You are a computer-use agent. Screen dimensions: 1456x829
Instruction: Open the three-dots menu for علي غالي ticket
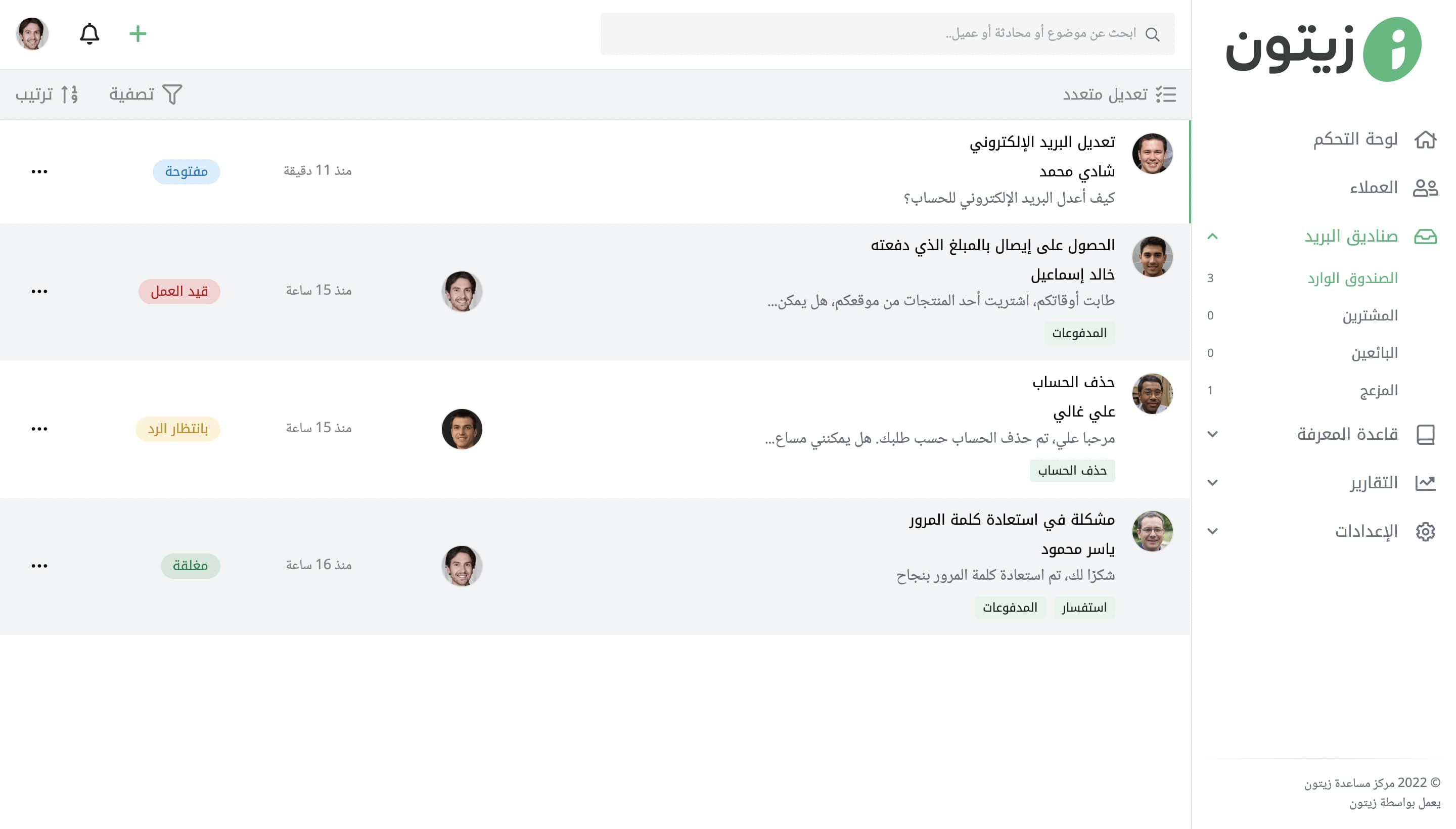tap(39, 429)
